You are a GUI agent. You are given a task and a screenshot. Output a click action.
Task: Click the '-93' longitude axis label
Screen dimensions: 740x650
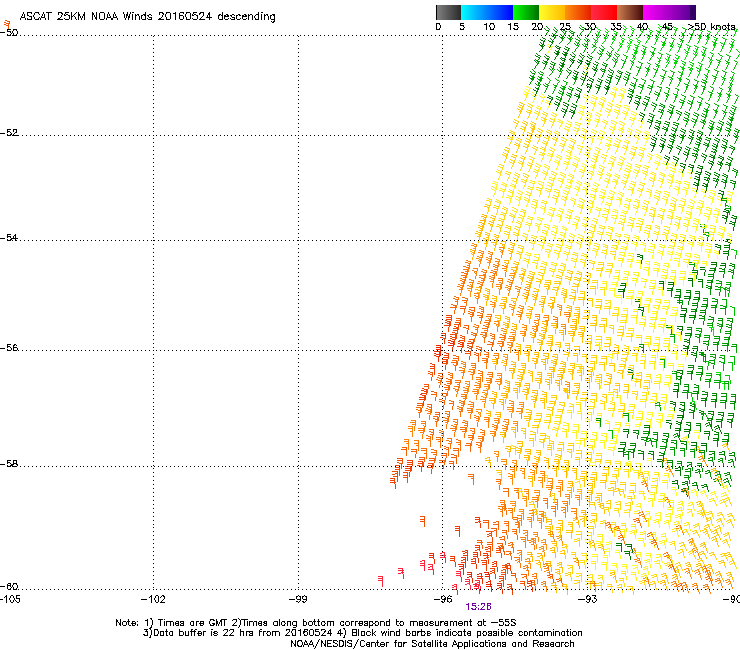click(588, 599)
